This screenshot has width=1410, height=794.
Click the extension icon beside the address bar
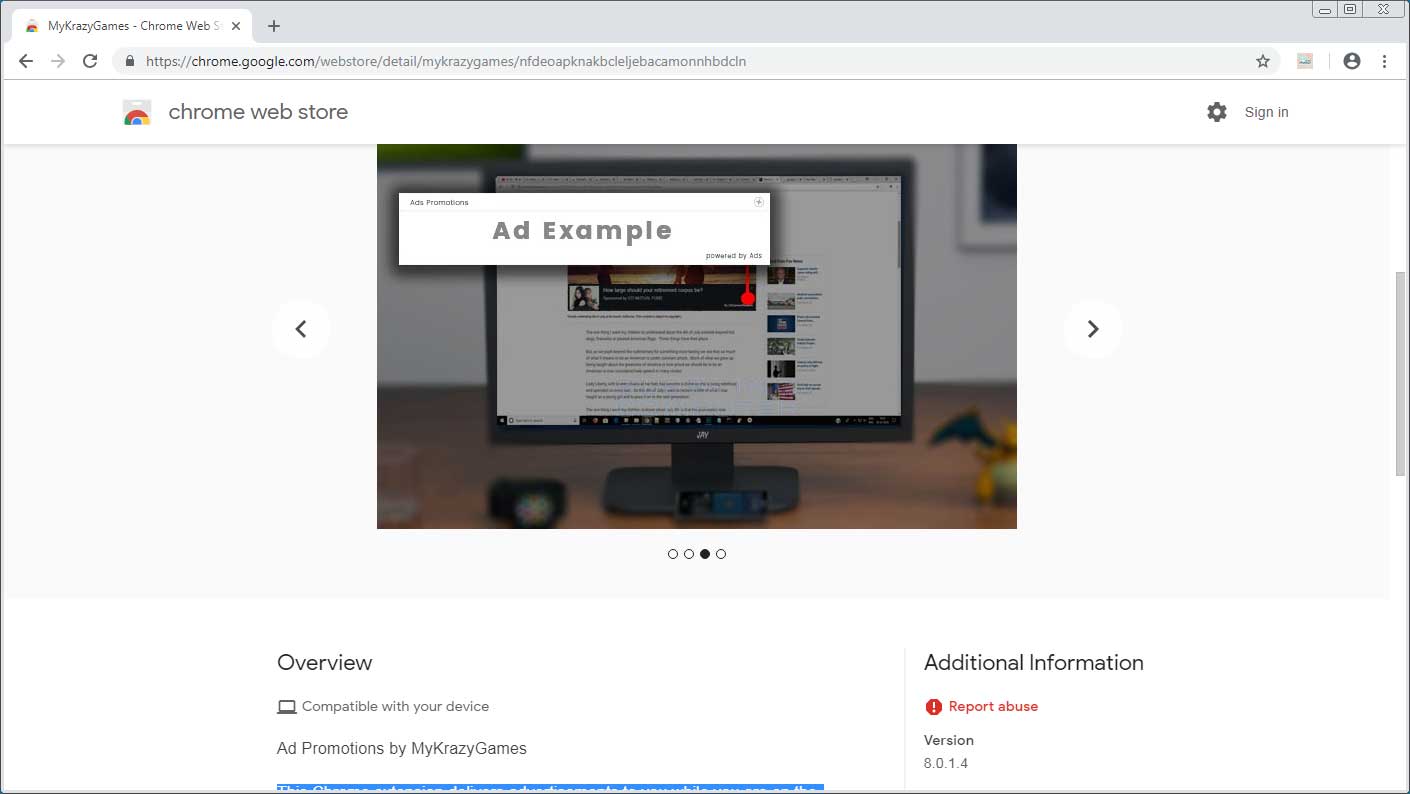pyautogui.click(x=1305, y=61)
